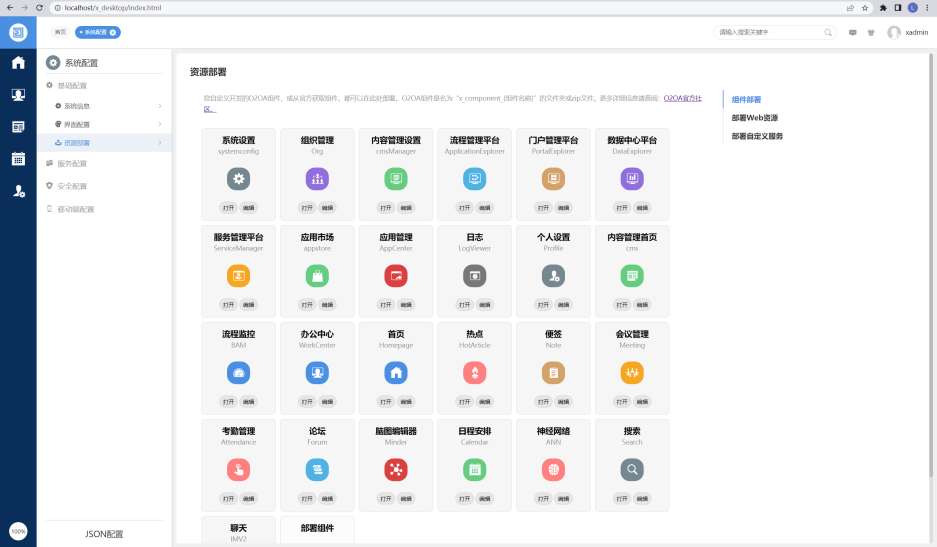Open the calendar icon in left dark sidebar

click(x=18, y=158)
